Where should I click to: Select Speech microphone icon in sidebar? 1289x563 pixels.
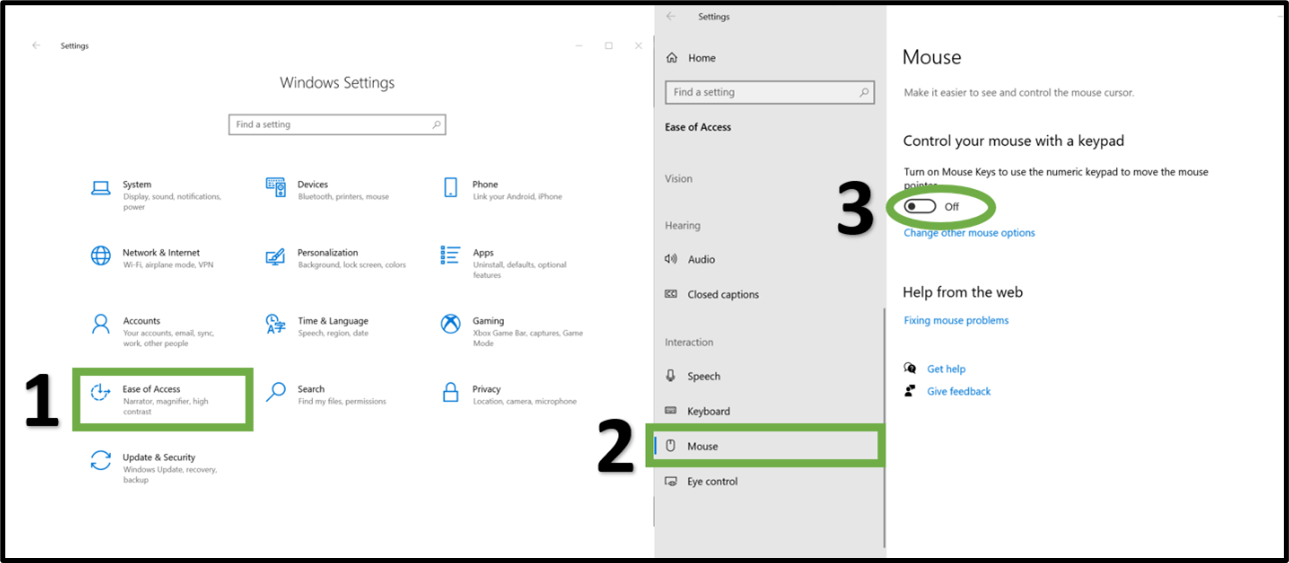click(x=671, y=376)
